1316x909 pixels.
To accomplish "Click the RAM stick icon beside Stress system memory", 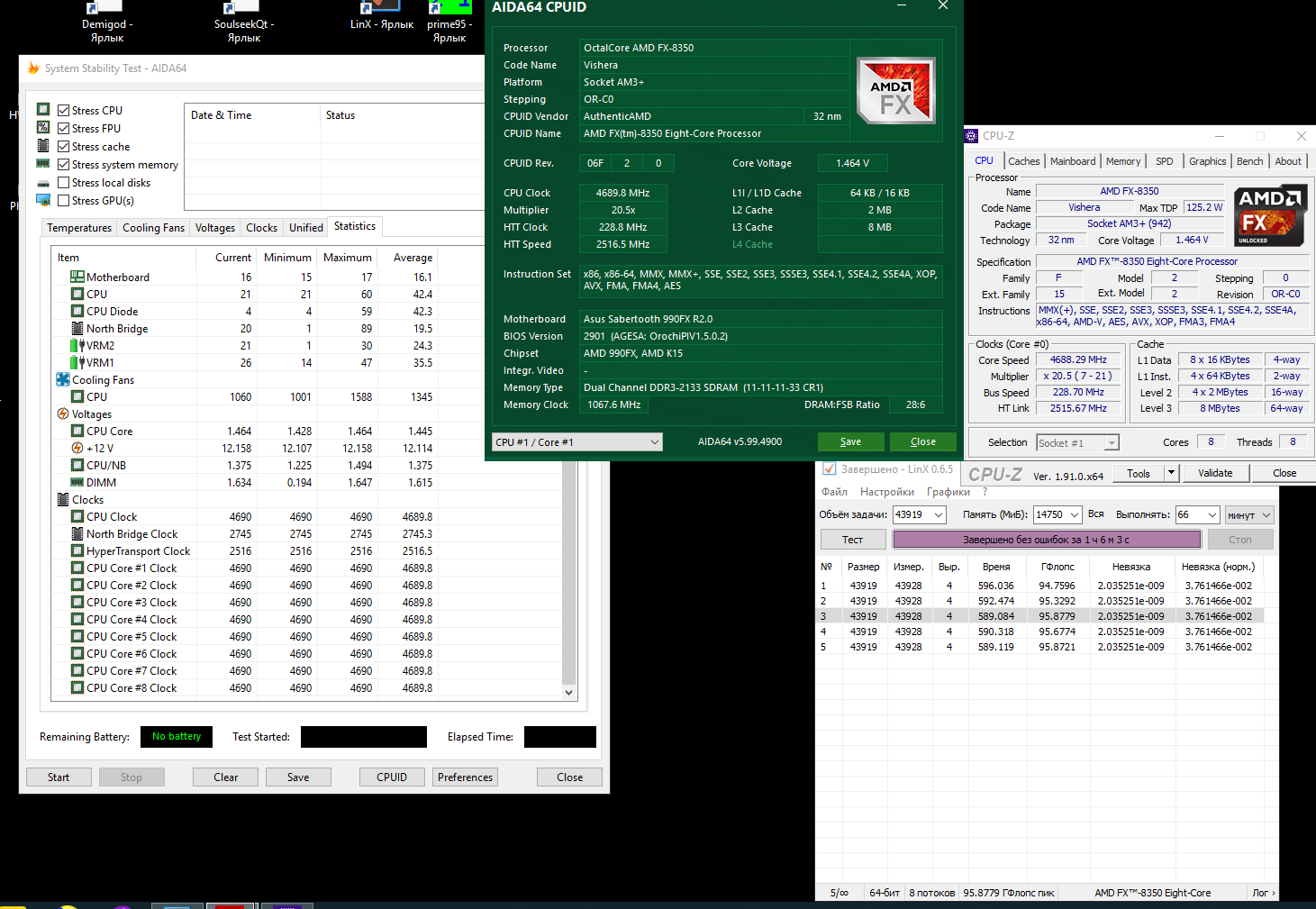I will click(x=43, y=164).
